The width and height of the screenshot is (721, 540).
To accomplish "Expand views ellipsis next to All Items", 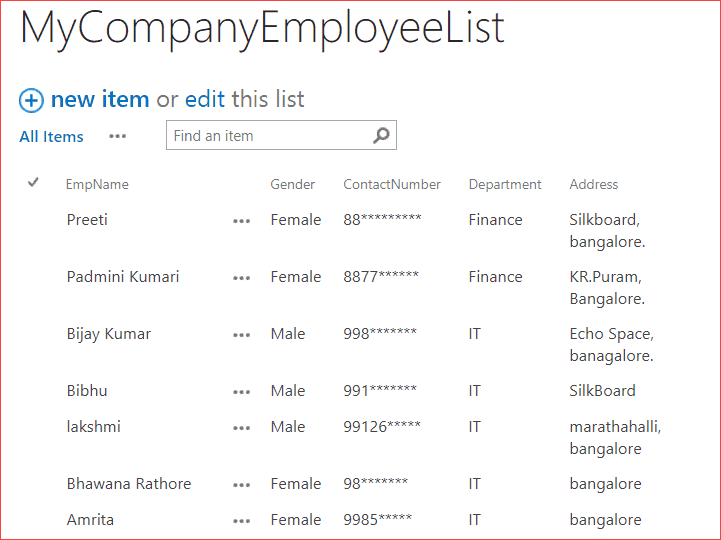I will point(117,136).
